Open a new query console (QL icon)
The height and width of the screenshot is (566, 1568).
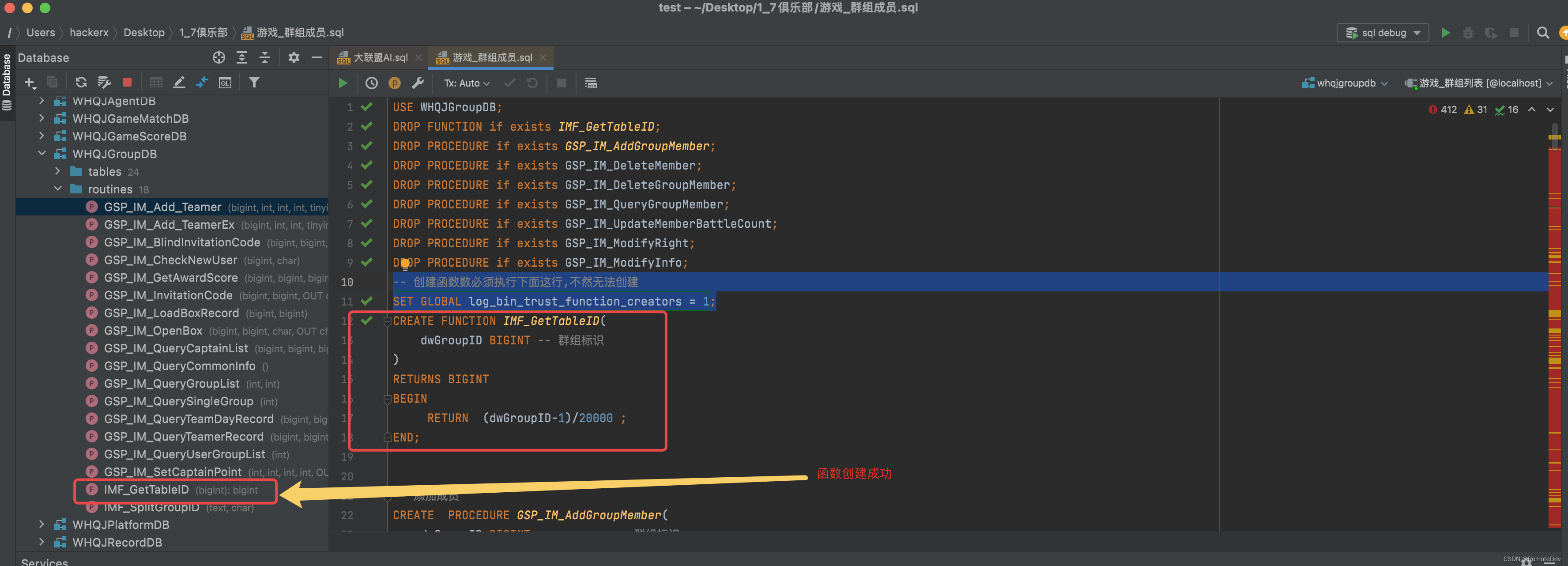point(225,82)
